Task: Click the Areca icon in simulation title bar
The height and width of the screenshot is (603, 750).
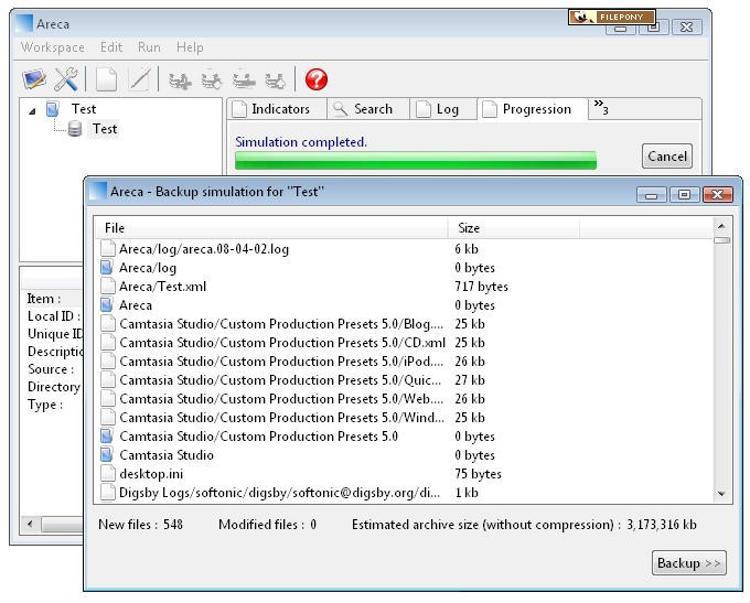Action: [98, 191]
